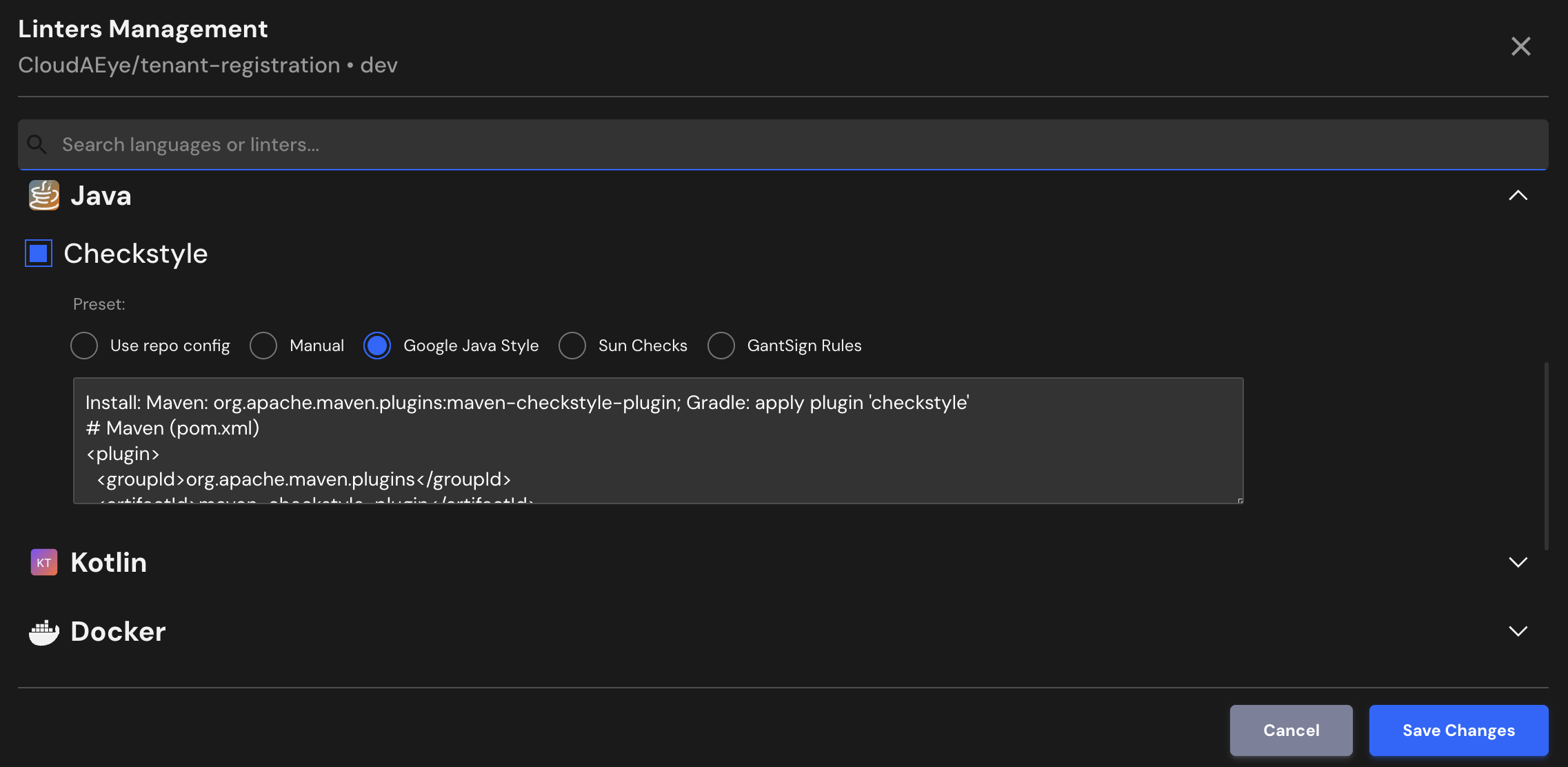Click the Save Changes button
The height and width of the screenshot is (767, 1568).
click(1458, 730)
